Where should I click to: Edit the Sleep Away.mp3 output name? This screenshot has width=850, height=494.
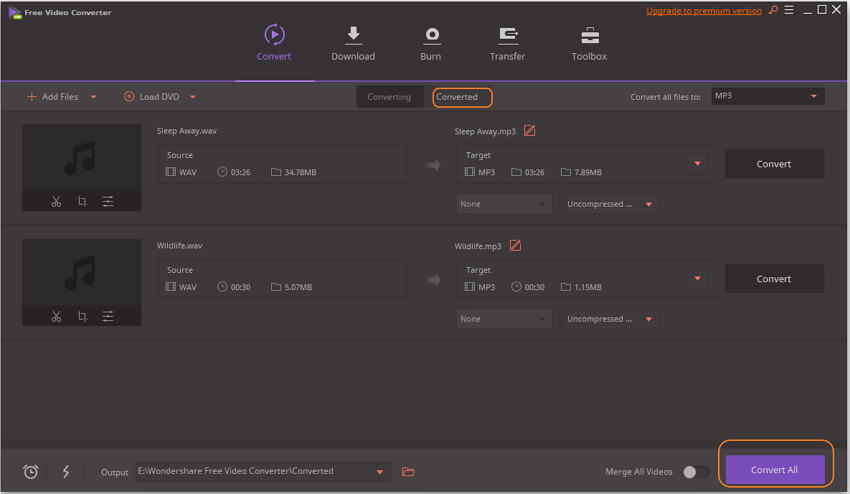[530, 131]
